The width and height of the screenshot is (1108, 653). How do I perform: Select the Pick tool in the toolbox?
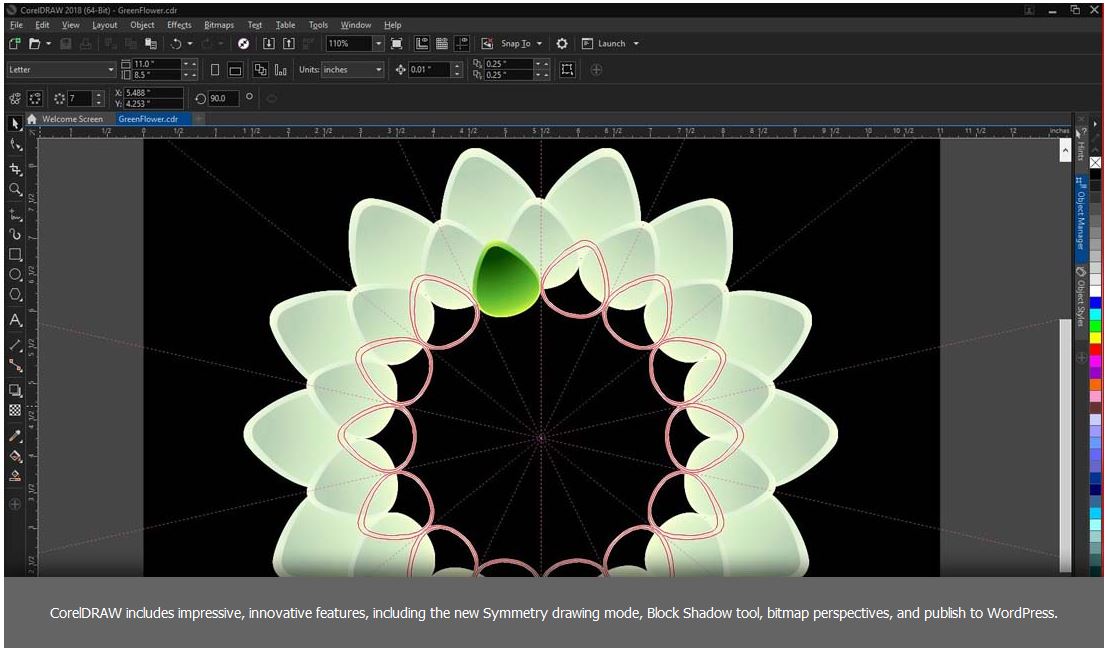(15, 124)
